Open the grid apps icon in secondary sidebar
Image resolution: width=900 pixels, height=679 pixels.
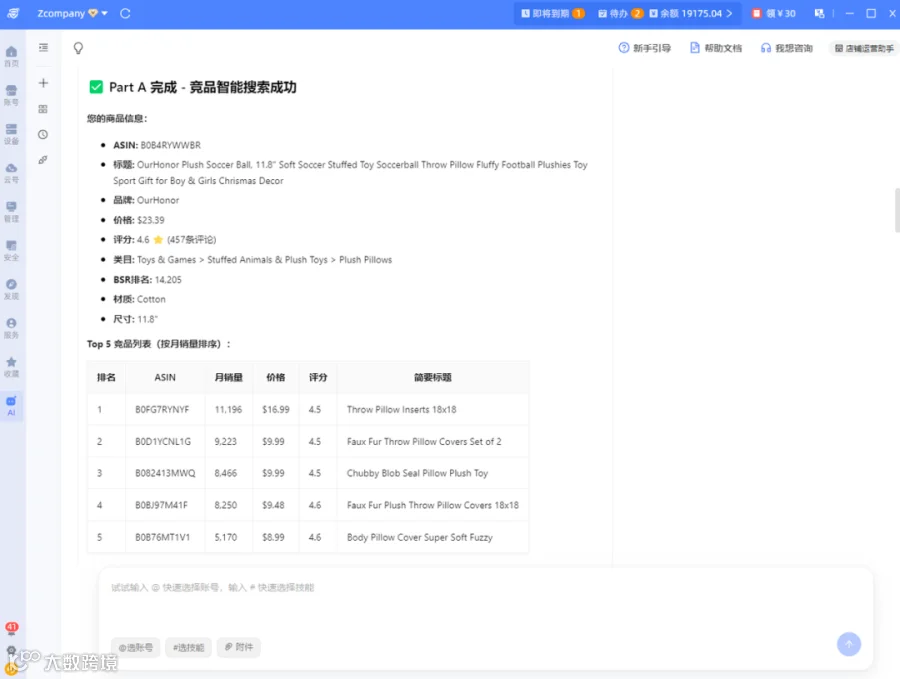pyautogui.click(x=43, y=109)
